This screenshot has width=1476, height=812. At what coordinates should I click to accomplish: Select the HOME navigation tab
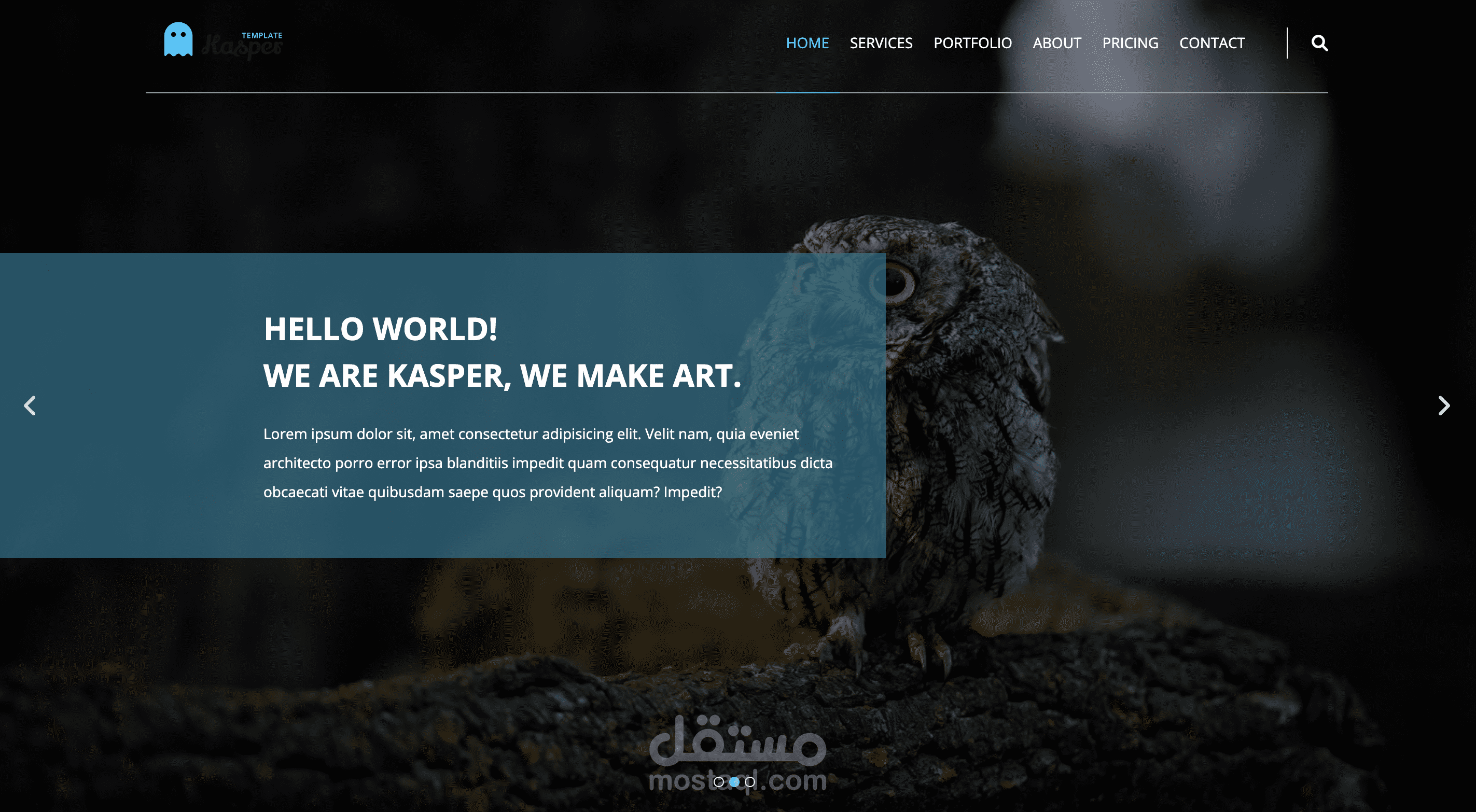click(x=806, y=42)
